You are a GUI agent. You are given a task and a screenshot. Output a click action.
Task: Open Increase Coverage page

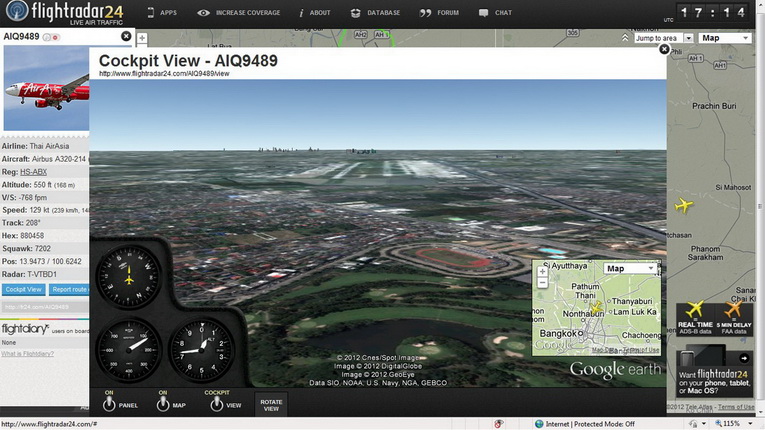pos(239,13)
